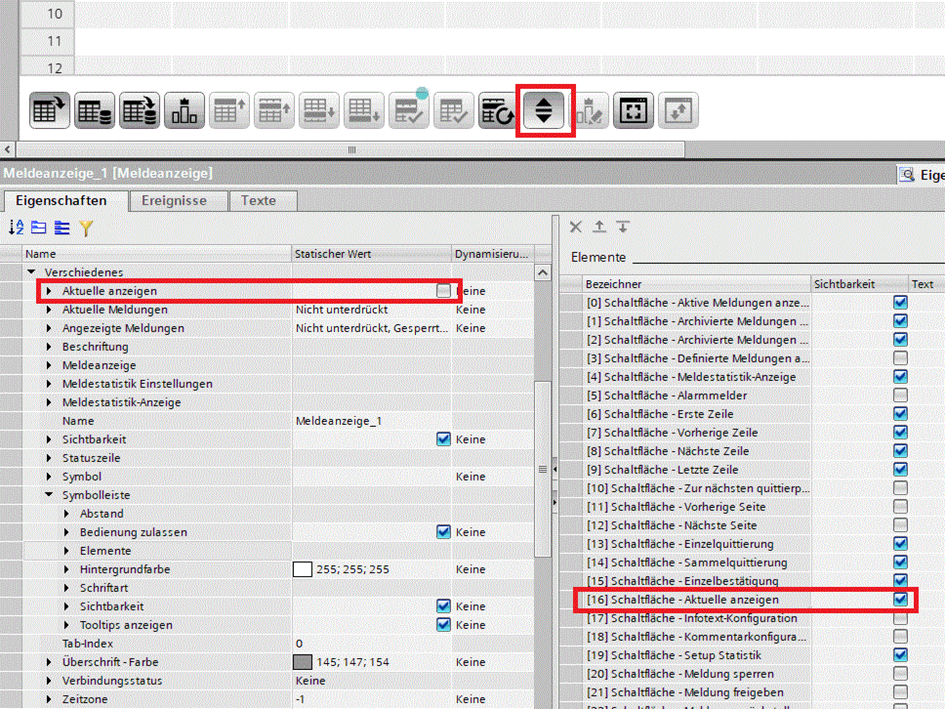Open setup statistics toolbar button

click(589, 110)
